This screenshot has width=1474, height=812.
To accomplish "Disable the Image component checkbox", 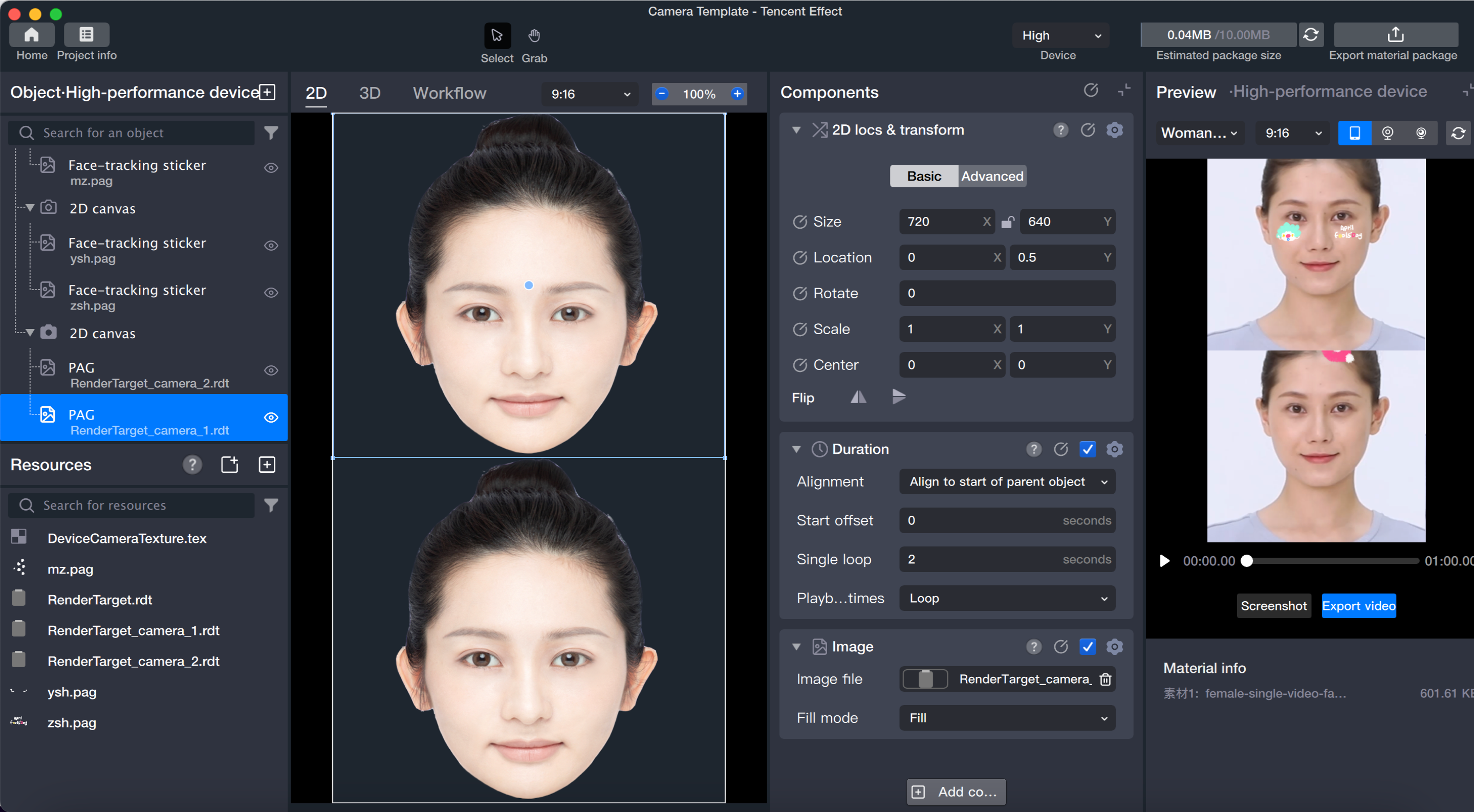I will pyautogui.click(x=1087, y=647).
